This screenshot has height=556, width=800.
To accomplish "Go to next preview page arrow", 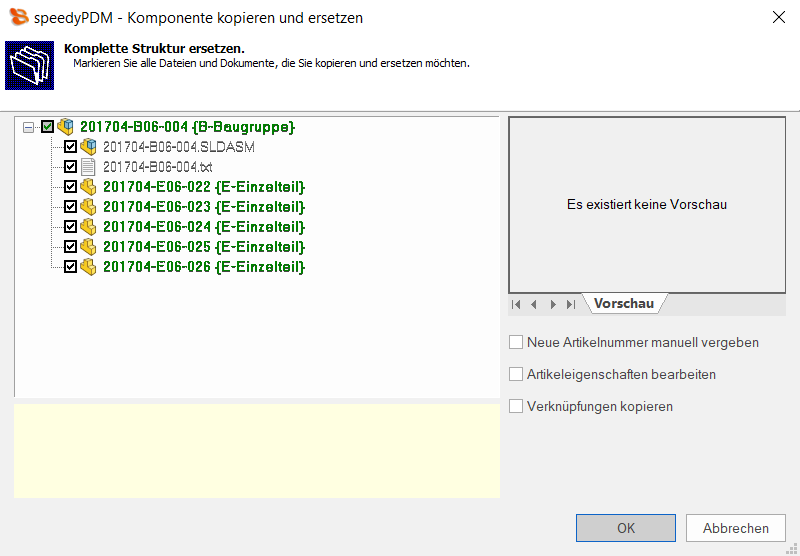I will (x=553, y=304).
